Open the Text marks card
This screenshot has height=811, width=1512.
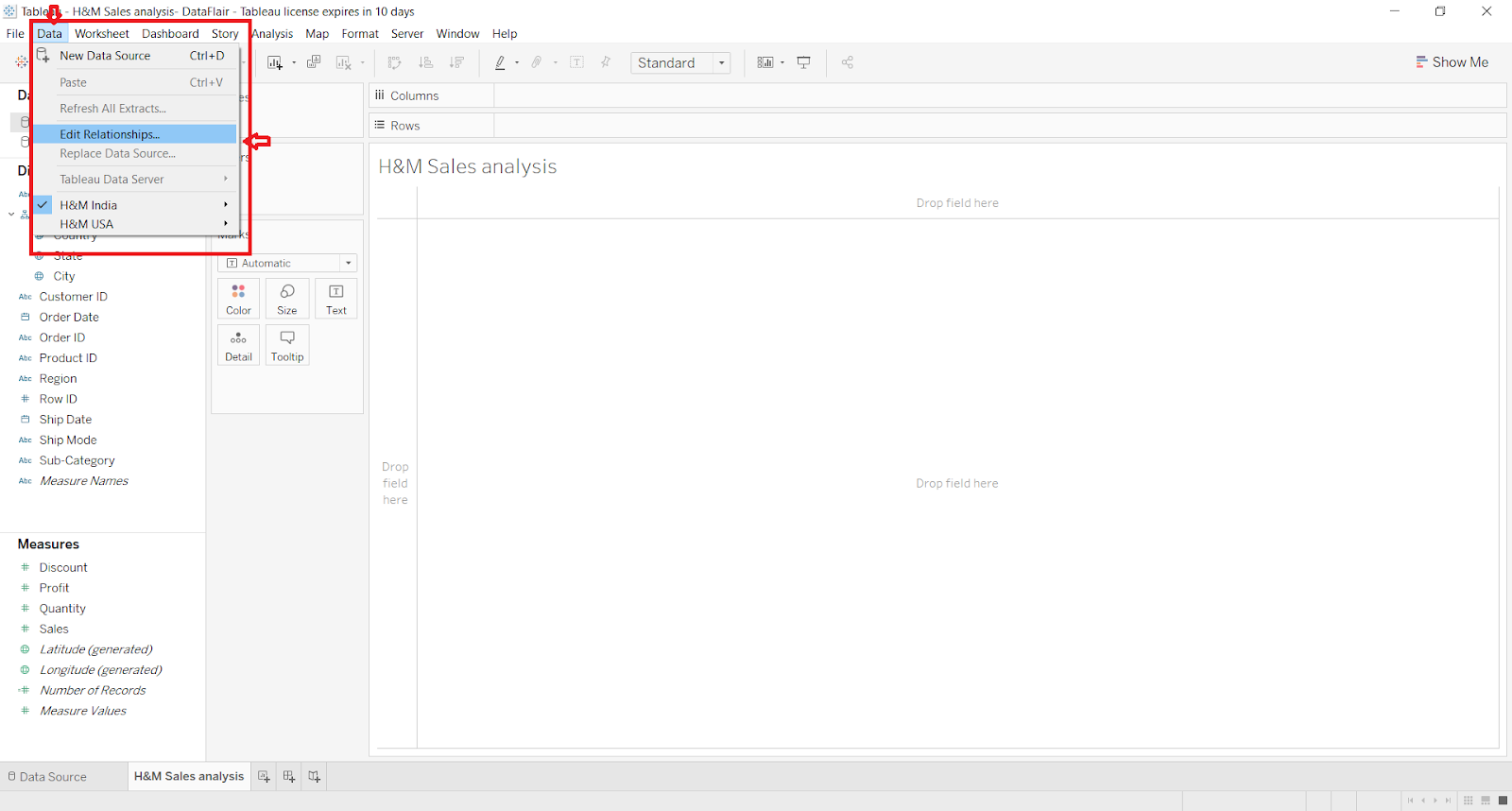336,299
